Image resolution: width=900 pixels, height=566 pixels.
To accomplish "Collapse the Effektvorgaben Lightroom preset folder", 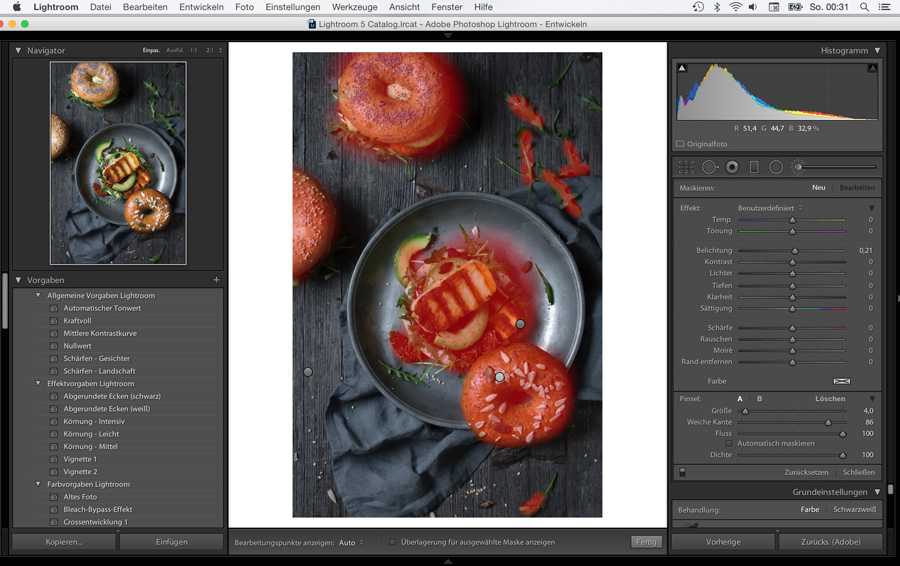I will coord(38,384).
